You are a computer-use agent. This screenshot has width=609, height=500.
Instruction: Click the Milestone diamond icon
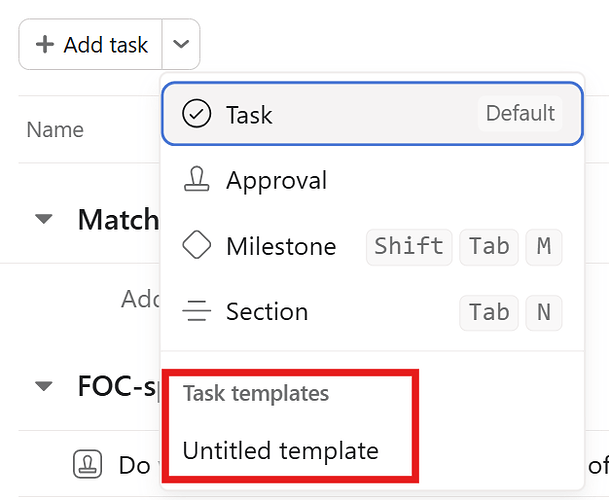[197, 245]
